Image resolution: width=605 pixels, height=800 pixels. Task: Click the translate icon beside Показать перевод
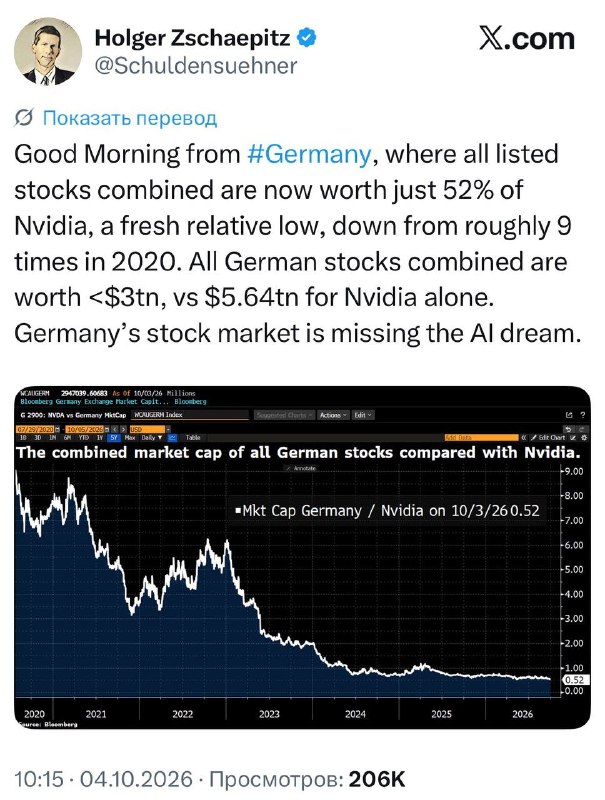pyautogui.click(x=24, y=118)
